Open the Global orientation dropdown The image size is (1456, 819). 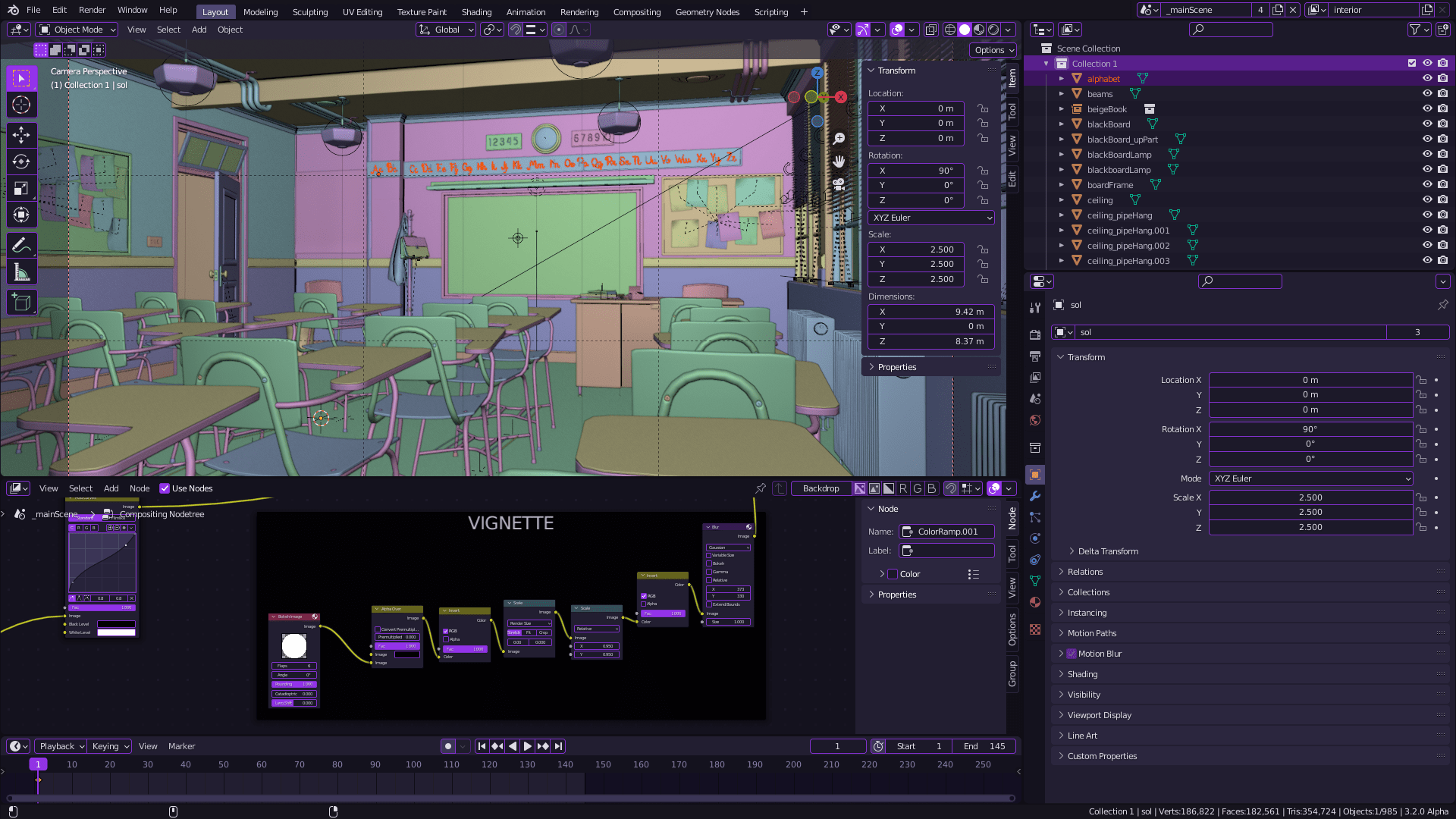[446, 30]
